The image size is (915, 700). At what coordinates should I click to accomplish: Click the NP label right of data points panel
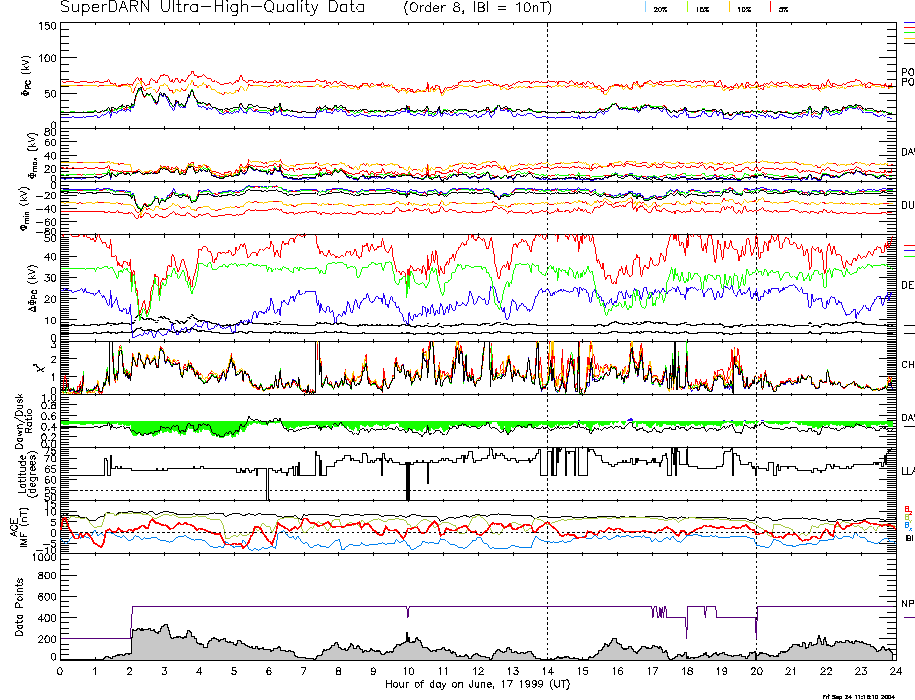907,606
